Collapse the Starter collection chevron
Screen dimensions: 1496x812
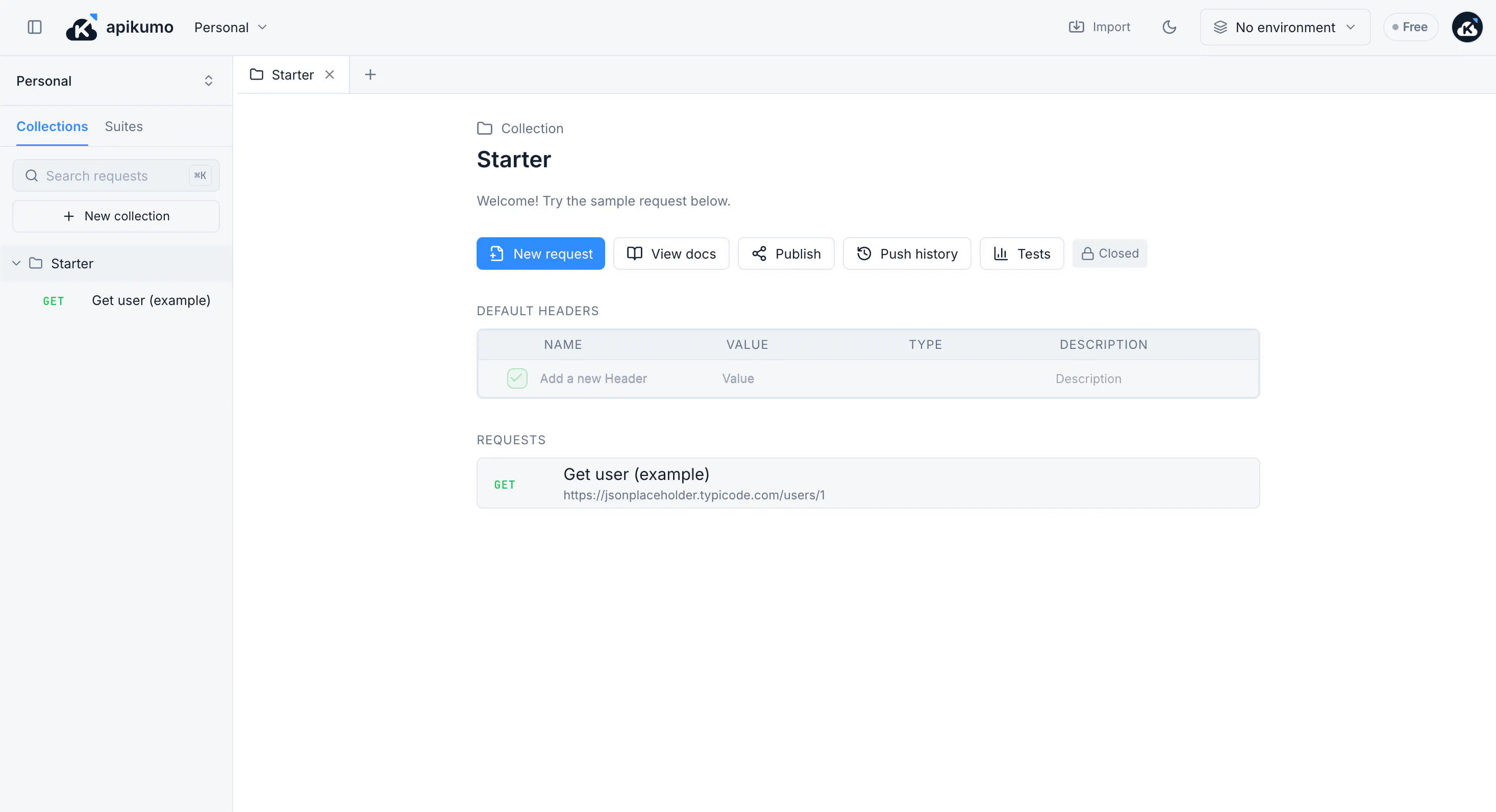(16, 263)
